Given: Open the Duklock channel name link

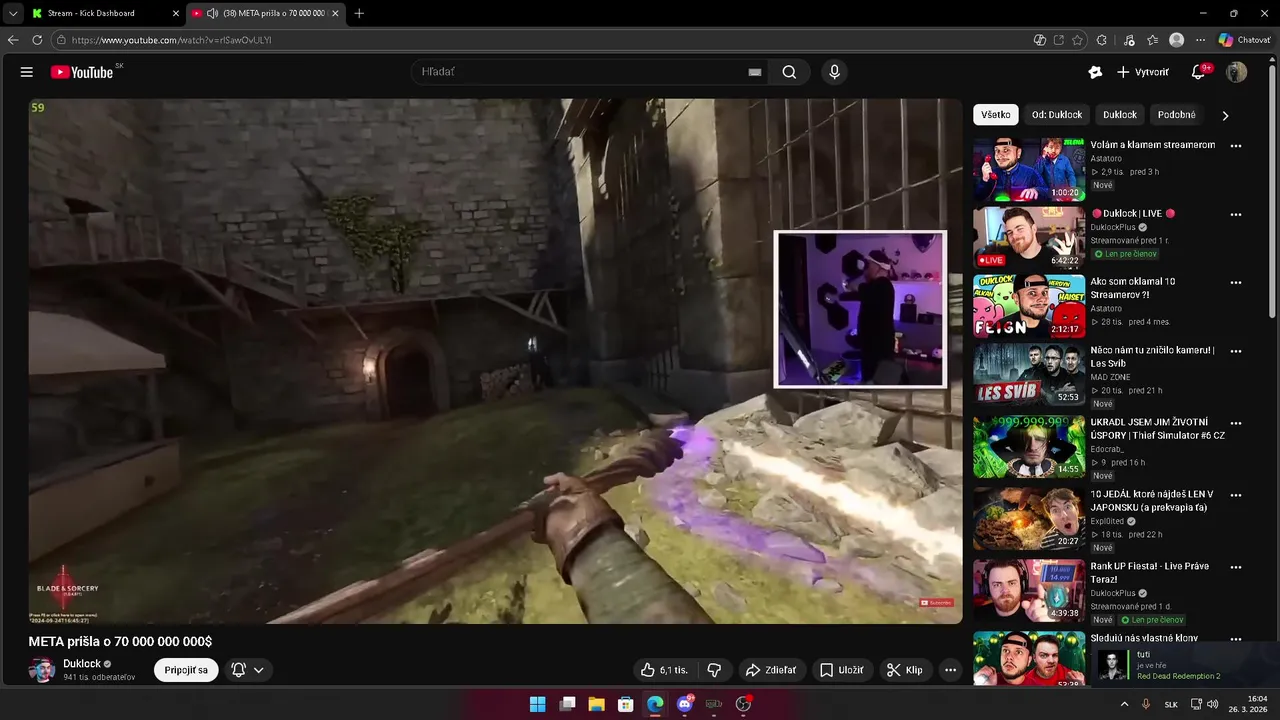Looking at the screenshot, I should [x=82, y=663].
